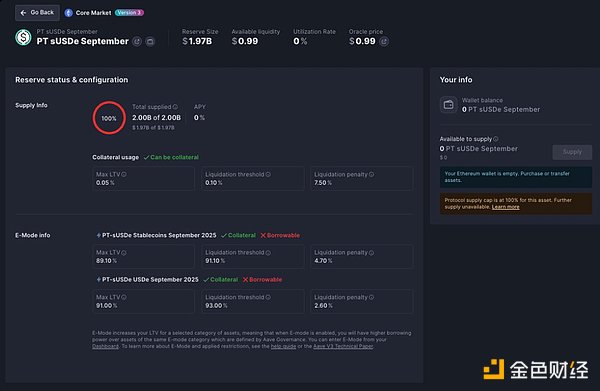
Task: Click the Max LTV info icon under Collateral usage
Action: click(124, 174)
